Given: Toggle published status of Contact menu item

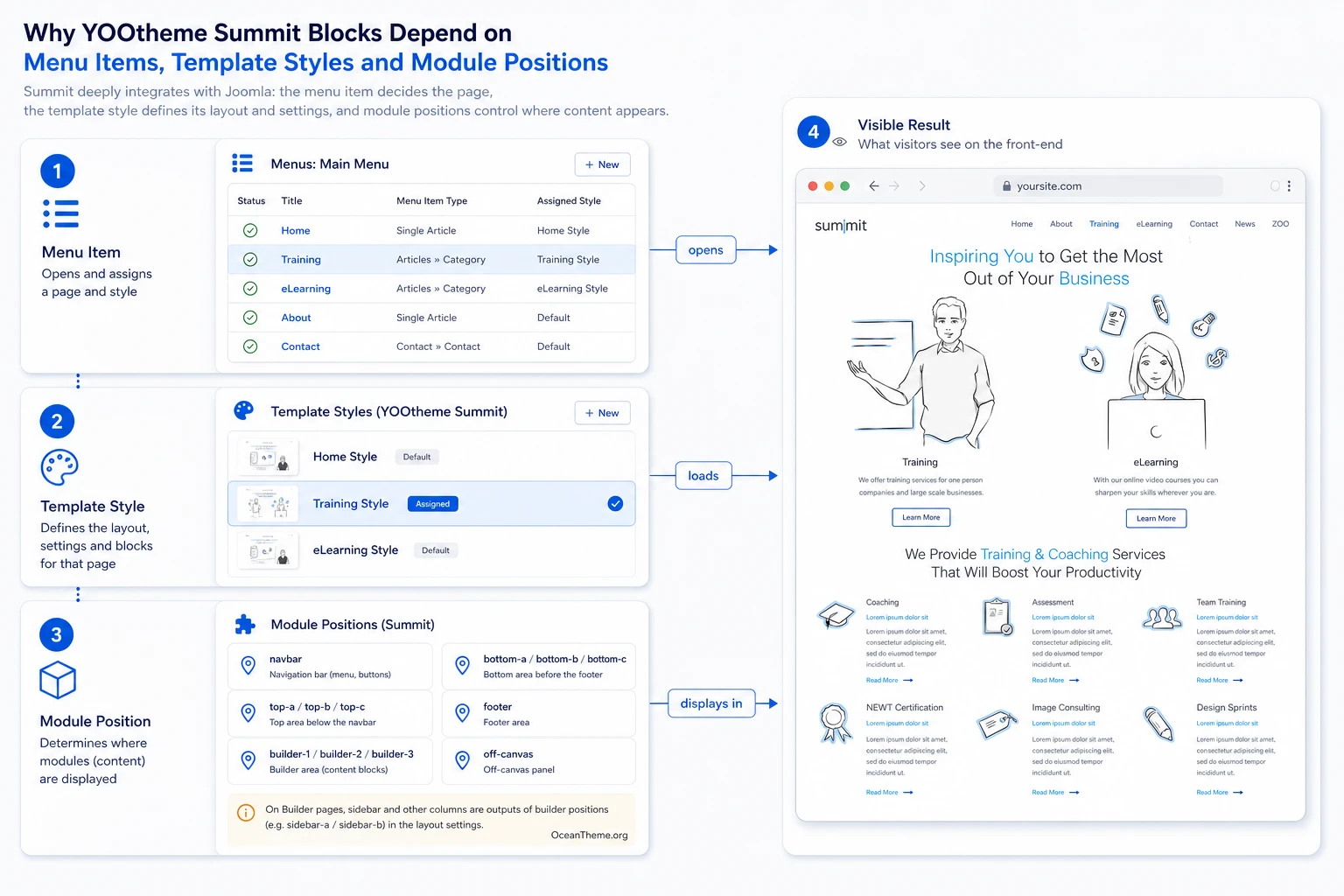Looking at the screenshot, I should click(250, 346).
